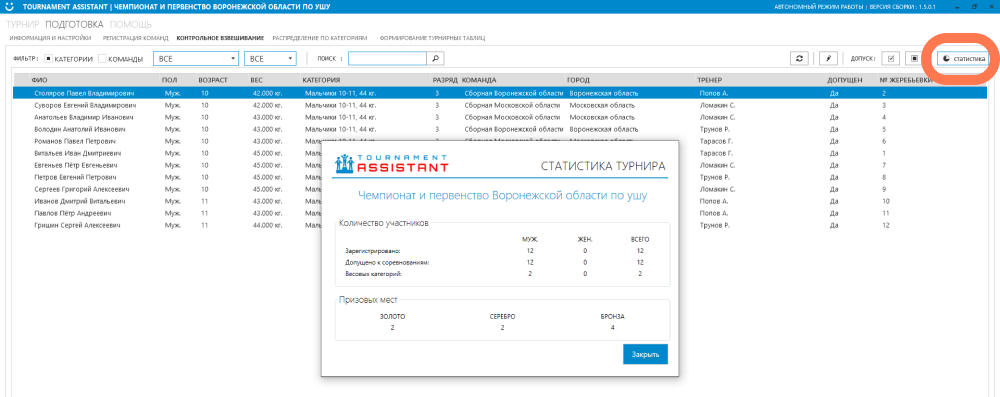The width and height of the screenshot is (1000, 397).
Task: Select row Гришин Сергей Алексеевич
Action: (500, 225)
